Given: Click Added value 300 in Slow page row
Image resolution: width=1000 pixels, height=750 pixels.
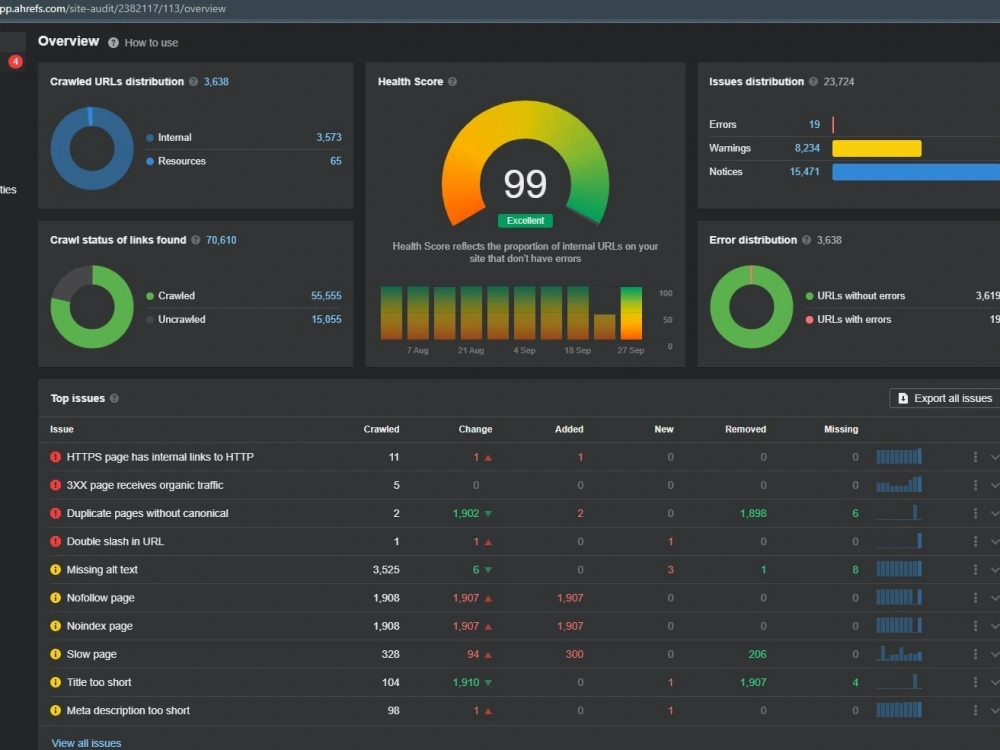Looking at the screenshot, I should pos(574,654).
